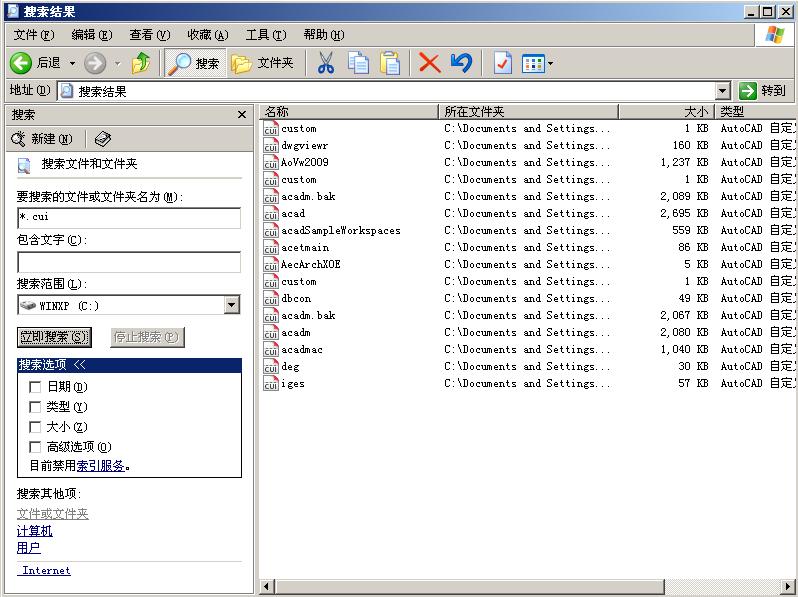Select the deg file icon
The height and width of the screenshot is (597, 798).
[x=271, y=366]
